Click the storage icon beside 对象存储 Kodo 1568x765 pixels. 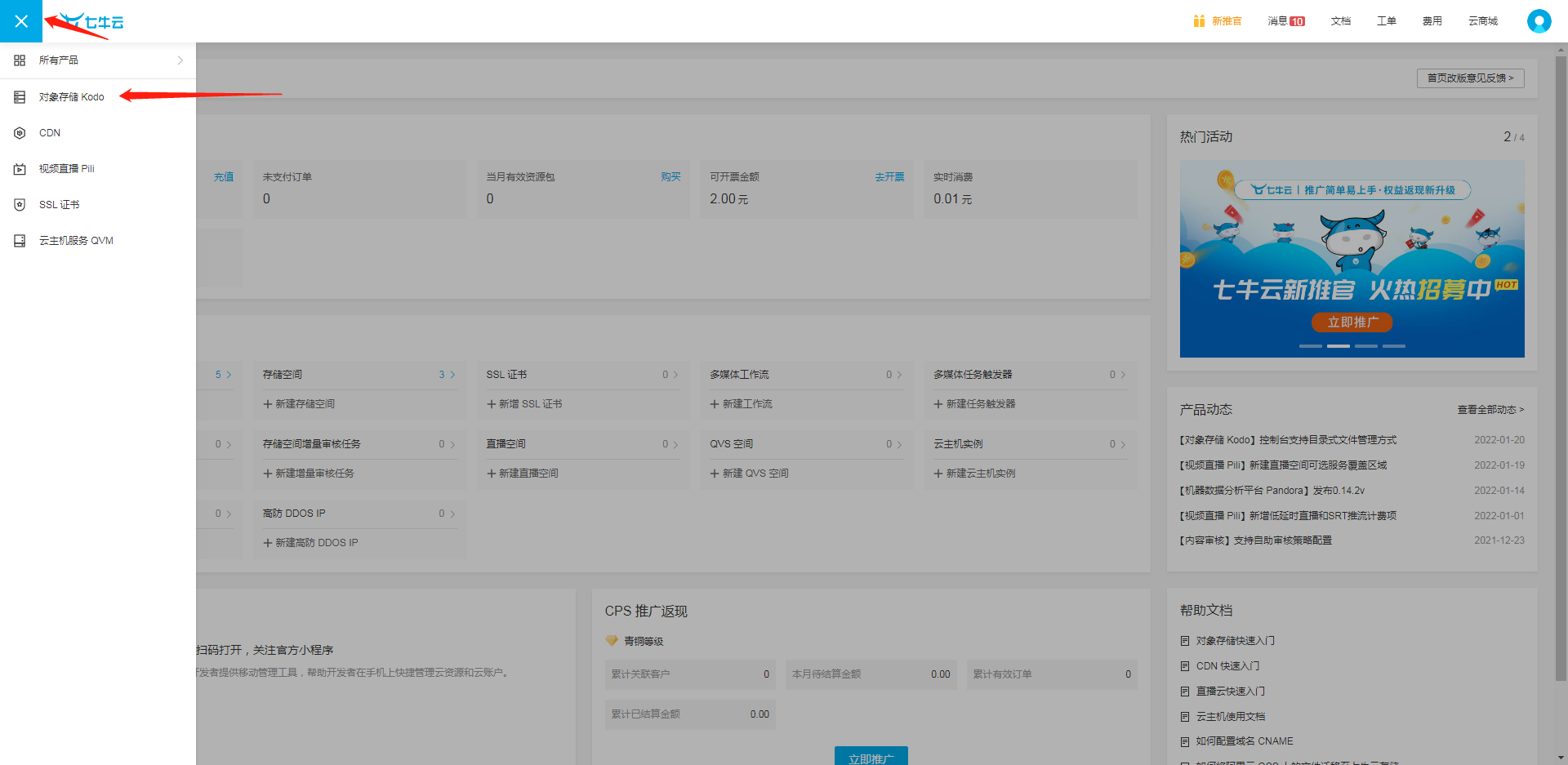coord(20,97)
